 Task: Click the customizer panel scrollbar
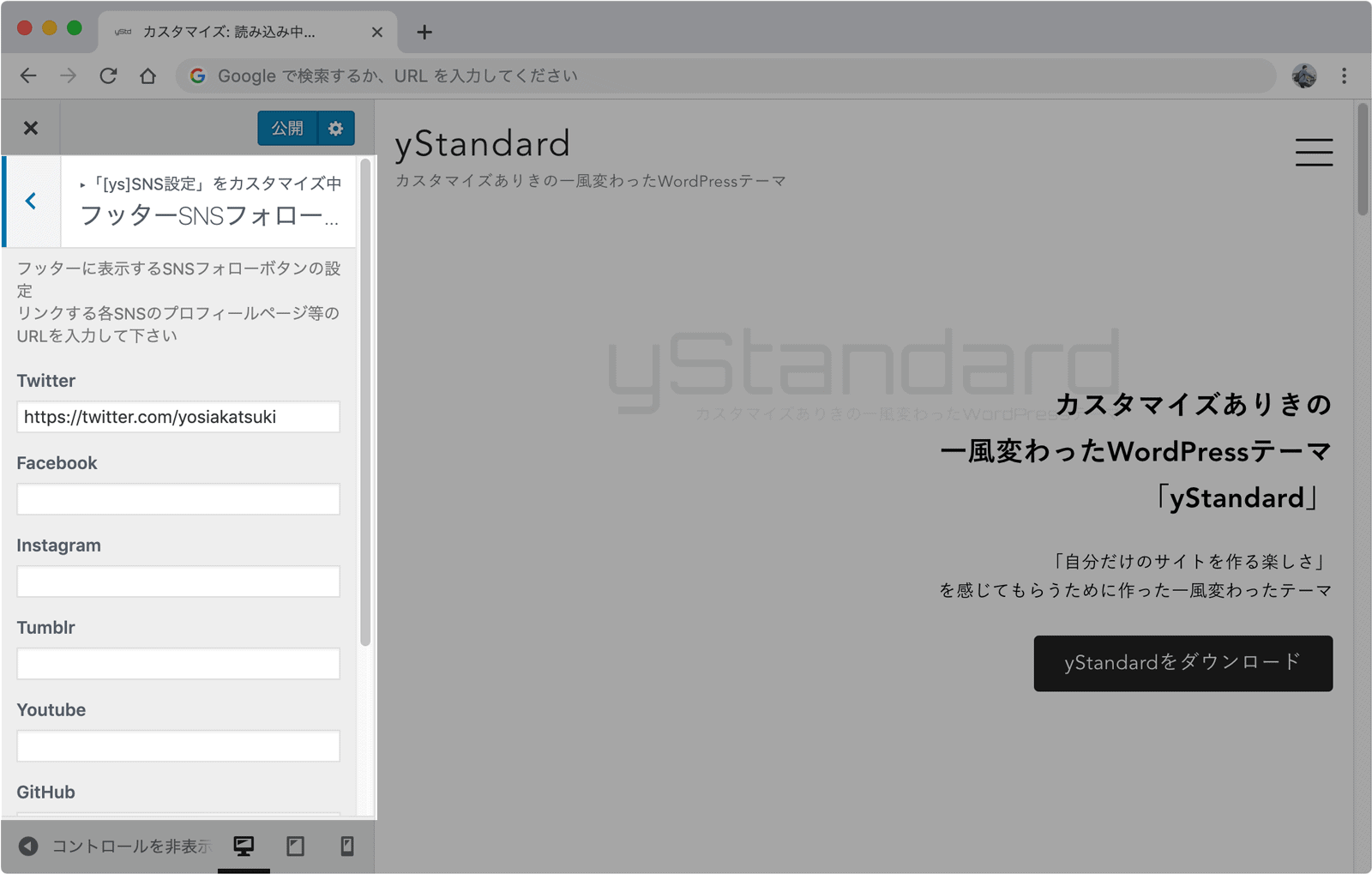(365, 401)
